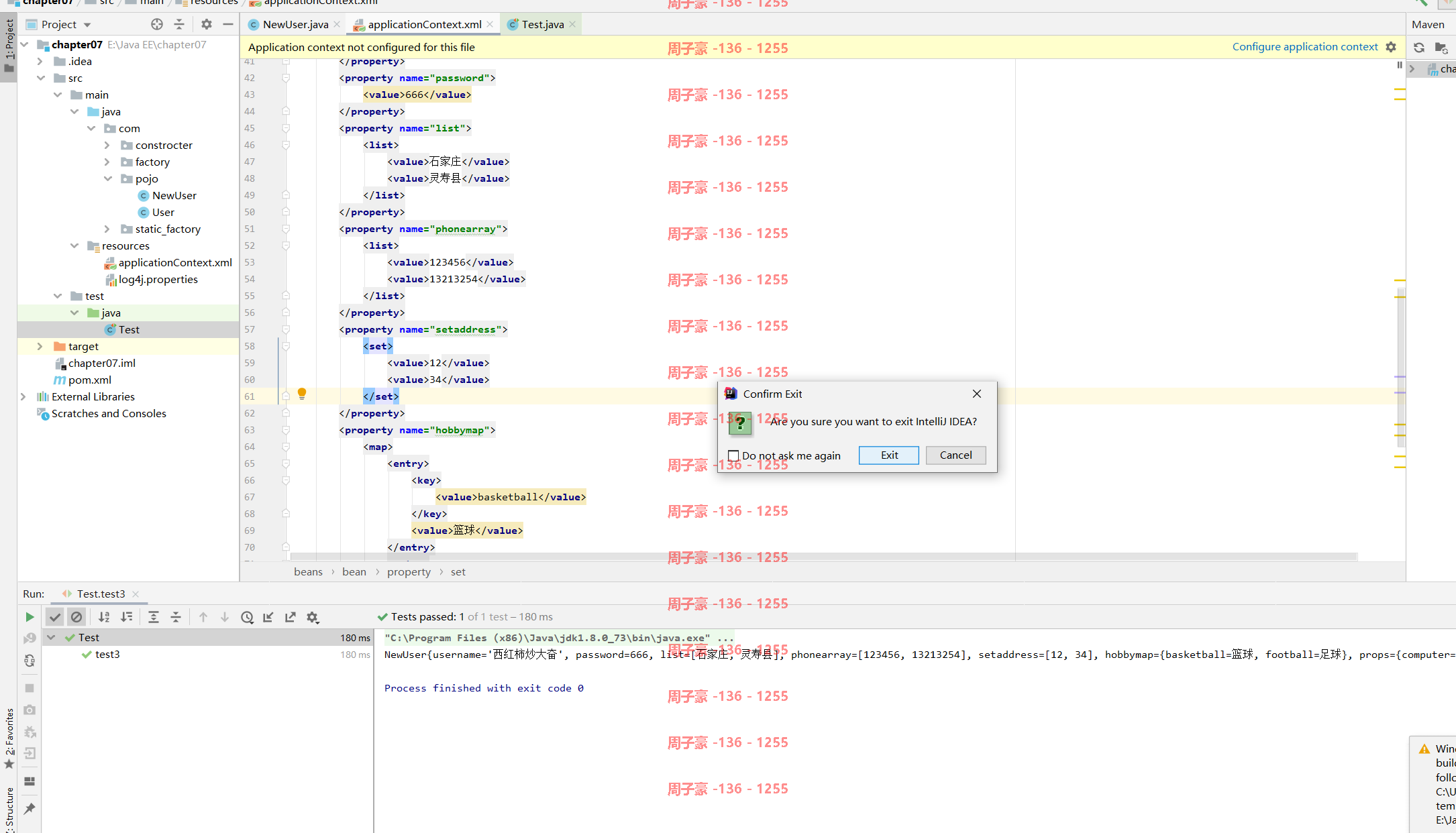Collapse all in Project panel
1456x833 pixels.
(179, 24)
